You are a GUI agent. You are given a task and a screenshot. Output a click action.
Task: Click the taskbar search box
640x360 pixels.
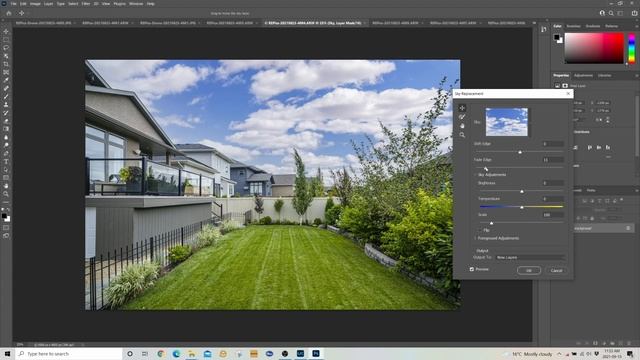69,353
